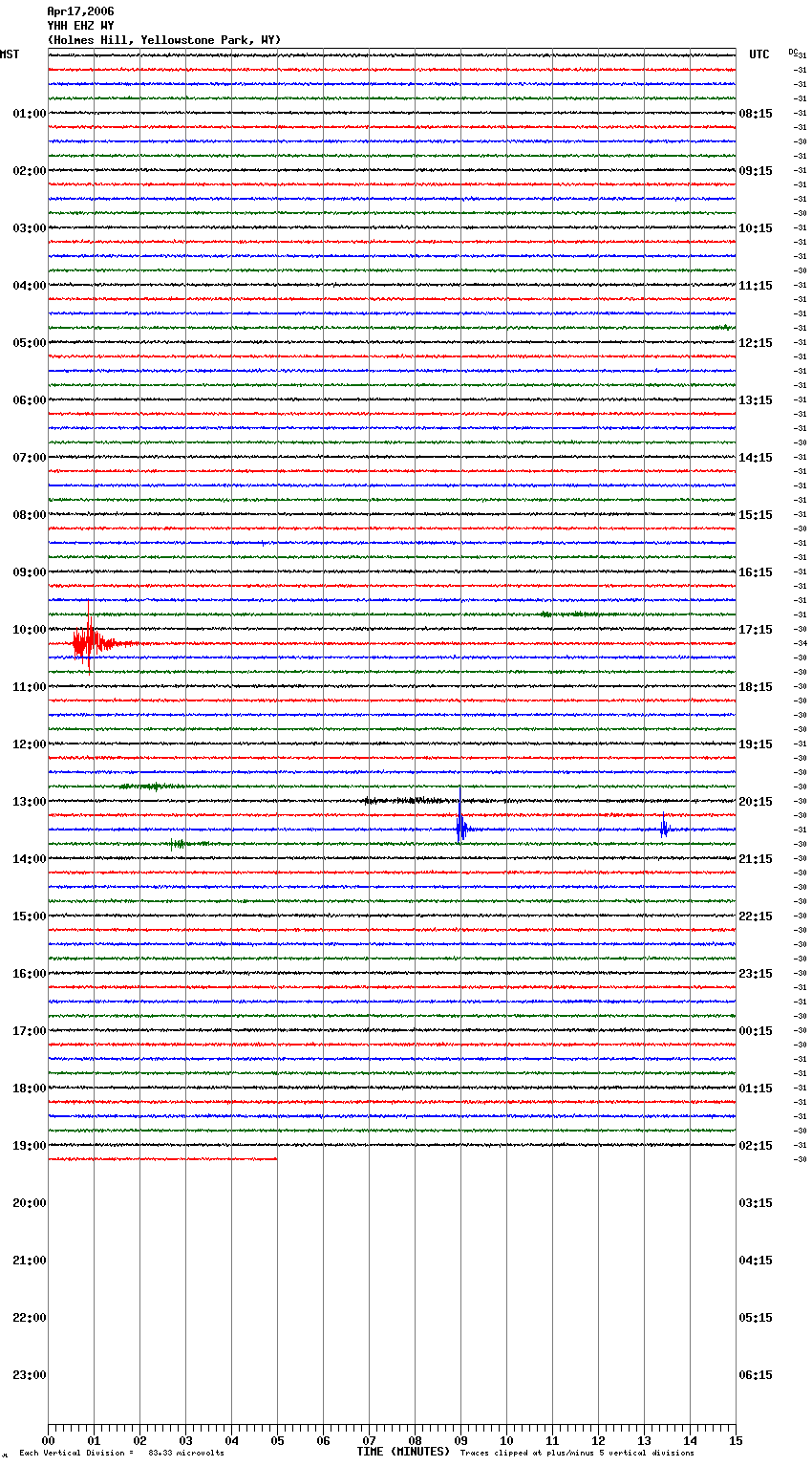Click the 'UTC' time zone label
The height and width of the screenshot is (1466, 812).
[759, 54]
